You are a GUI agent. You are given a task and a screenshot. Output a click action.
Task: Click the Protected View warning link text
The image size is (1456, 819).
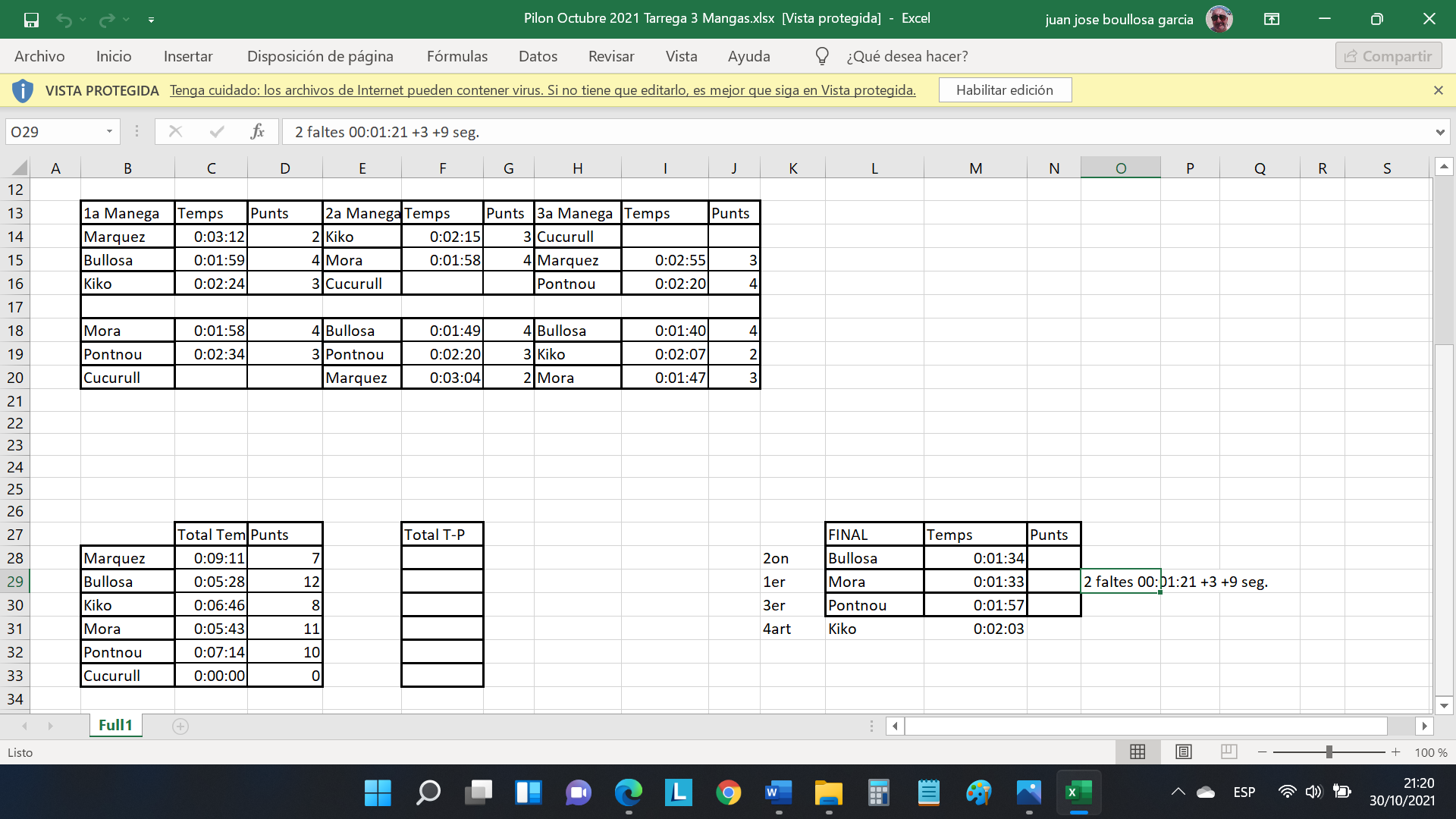pos(542,90)
